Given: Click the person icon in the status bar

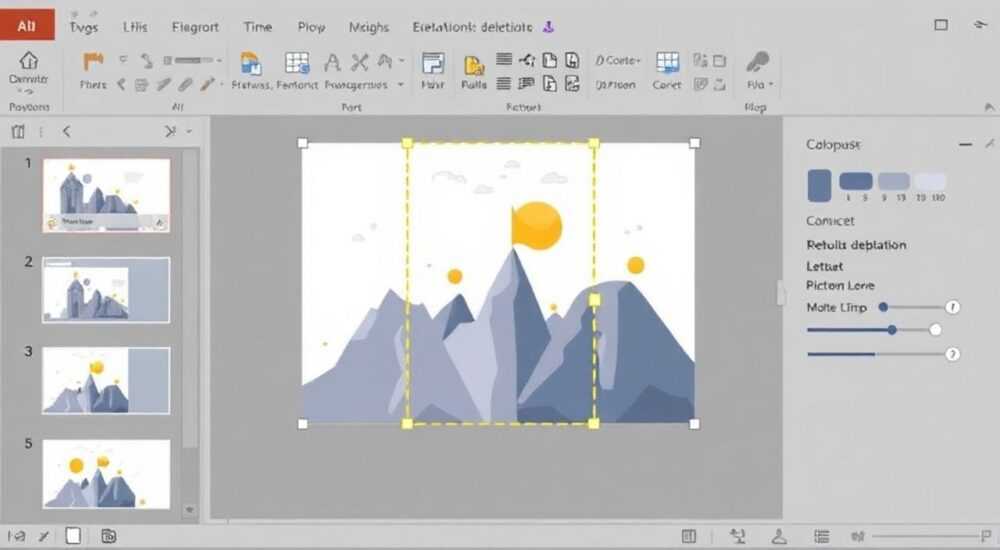Looking at the screenshot, I should tap(779, 536).
